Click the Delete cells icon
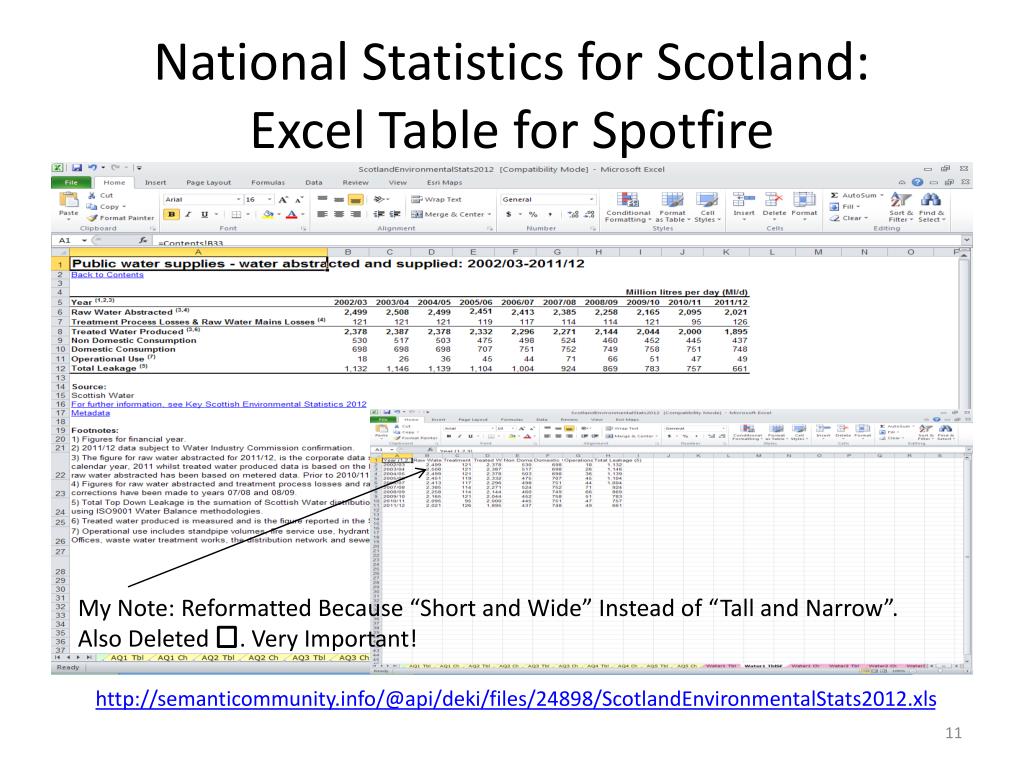Image resolution: width=1024 pixels, height=768 pixels. pos(774,200)
